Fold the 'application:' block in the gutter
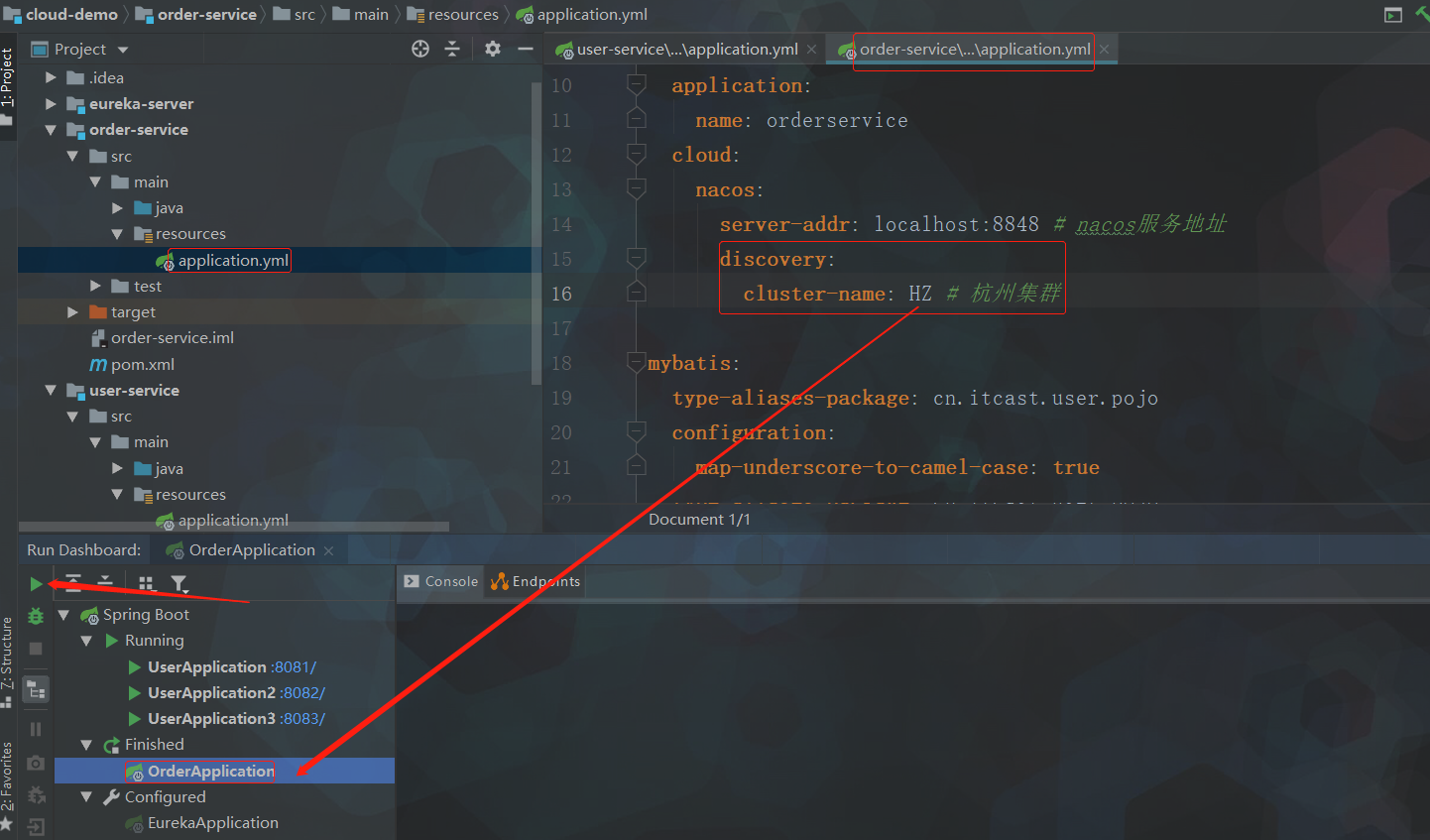 [x=637, y=85]
